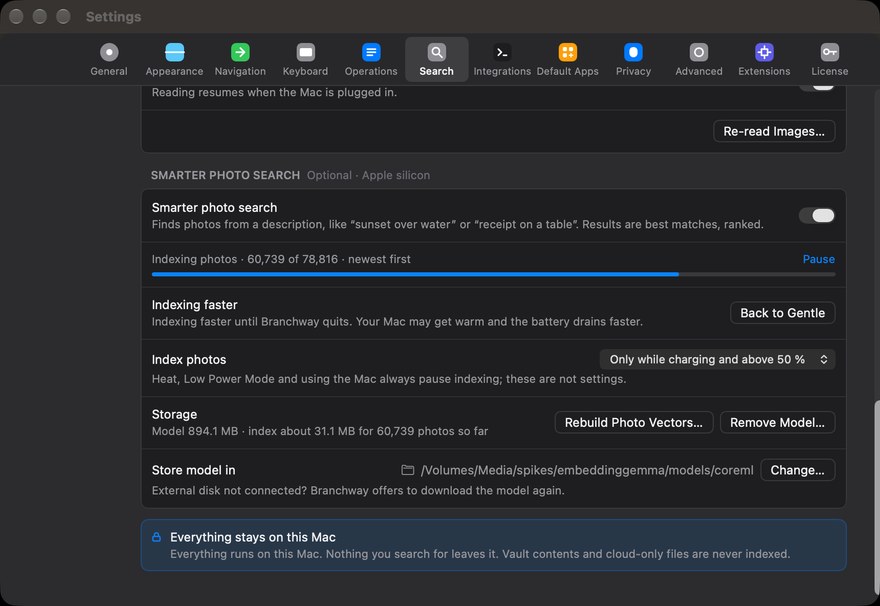Click Rebuild Photo Vectors button
This screenshot has height=606, width=880.
click(x=634, y=422)
